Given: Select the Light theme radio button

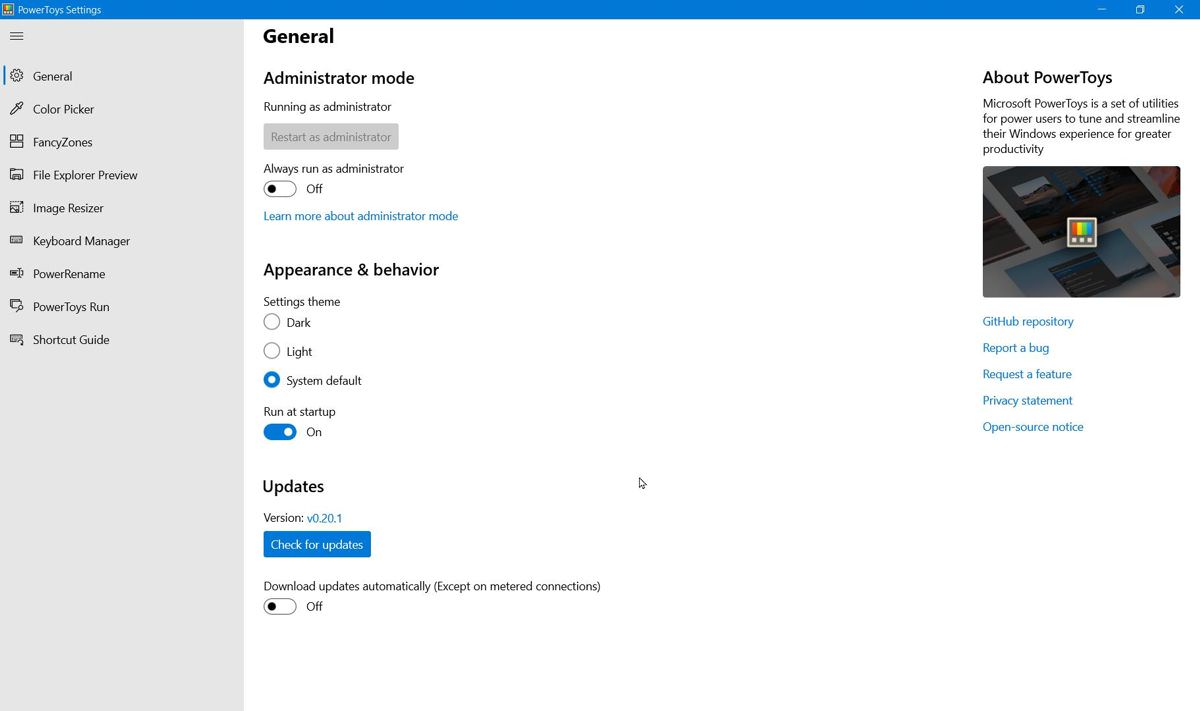Looking at the screenshot, I should (272, 351).
